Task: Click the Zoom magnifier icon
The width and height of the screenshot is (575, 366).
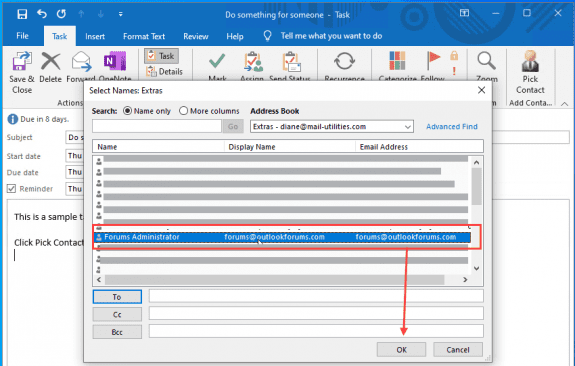Action: point(486,61)
